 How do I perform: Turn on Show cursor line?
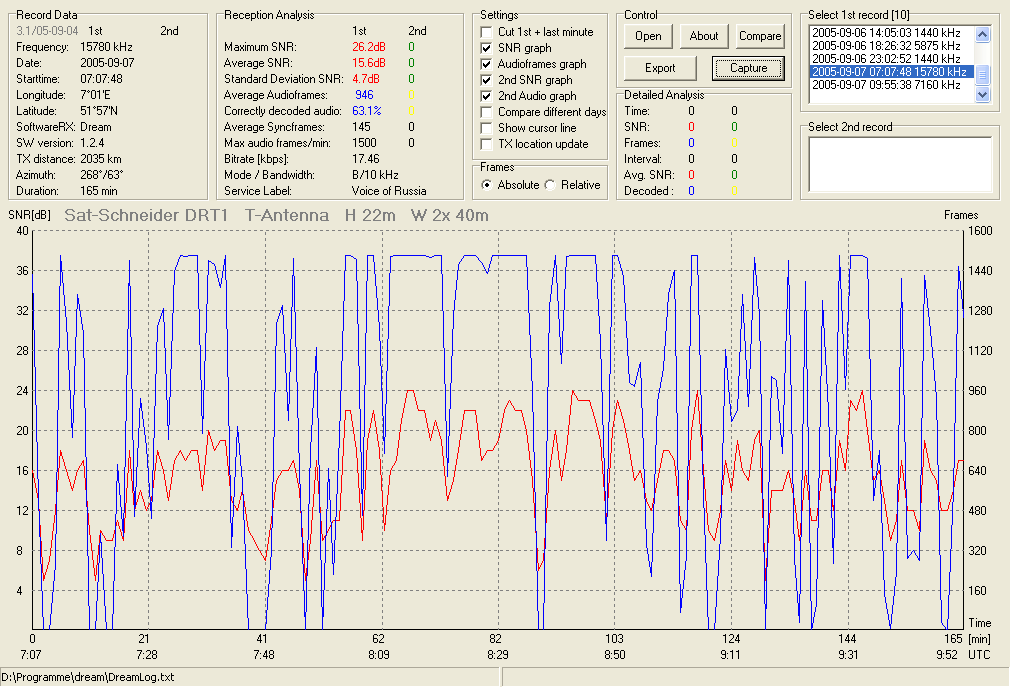(x=487, y=128)
